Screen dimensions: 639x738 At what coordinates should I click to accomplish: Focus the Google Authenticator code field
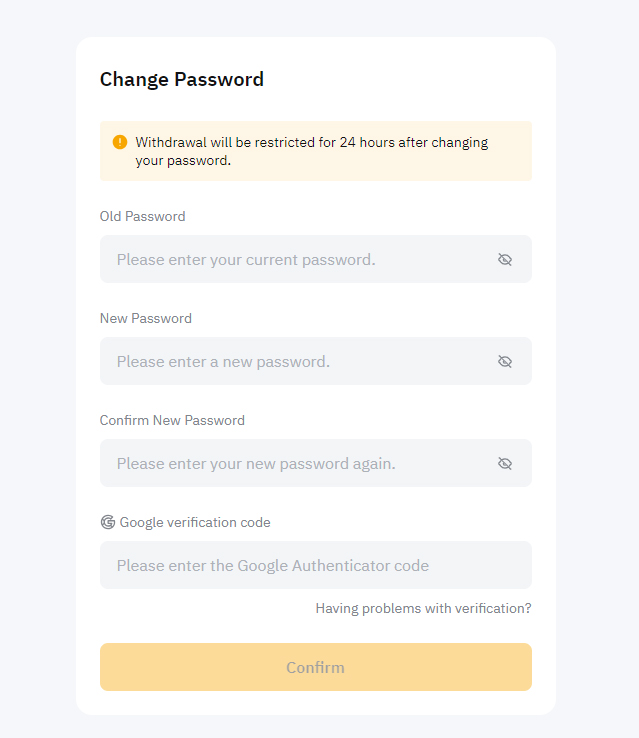[x=316, y=565]
